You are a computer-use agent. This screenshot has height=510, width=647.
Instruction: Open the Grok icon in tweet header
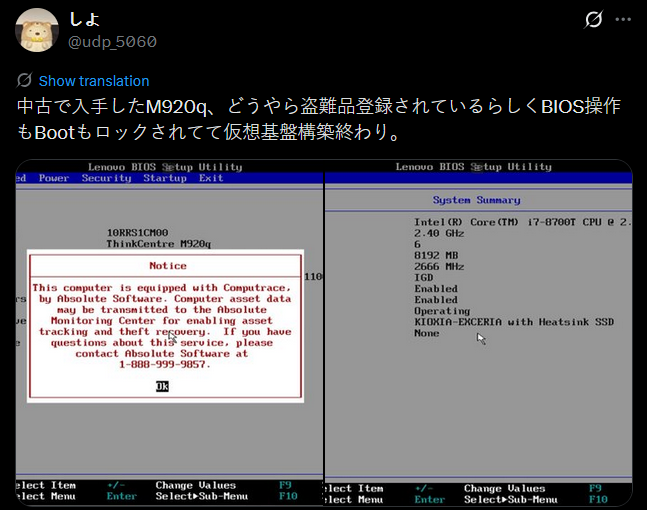pos(592,20)
